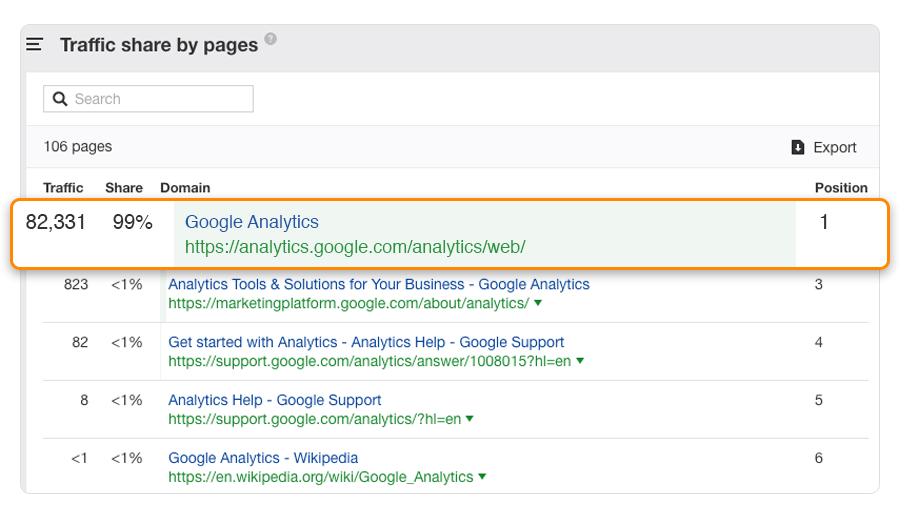Open the support.google.com answer 1008015 URL
Image resolution: width=900 pixels, height=514 pixels.
(x=370, y=361)
